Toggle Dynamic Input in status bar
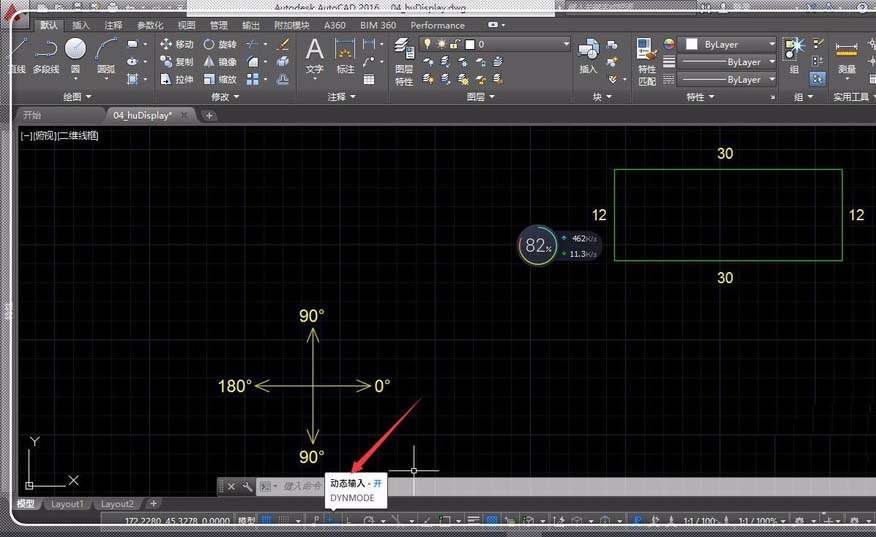Screen dimensions: 876x537 pyautogui.click(x=329, y=521)
